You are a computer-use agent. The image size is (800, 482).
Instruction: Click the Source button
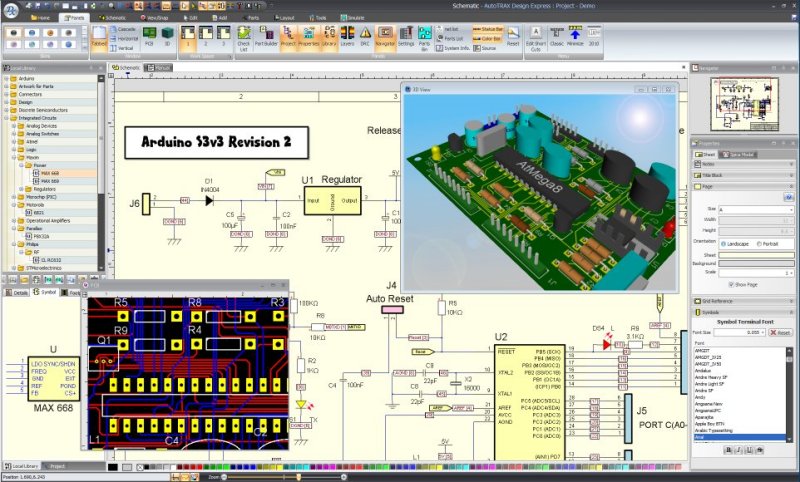point(485,48)
